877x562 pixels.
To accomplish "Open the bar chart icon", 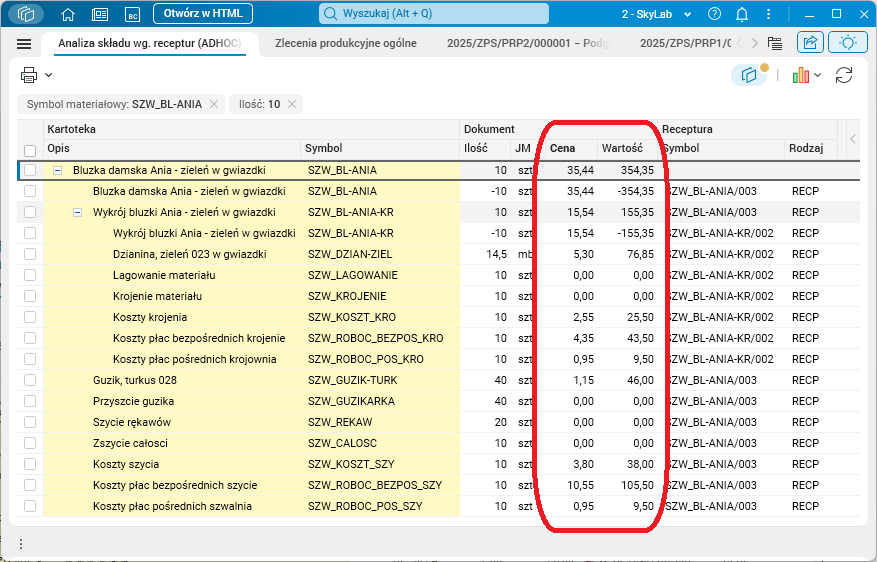I will [x=800, y=75].
